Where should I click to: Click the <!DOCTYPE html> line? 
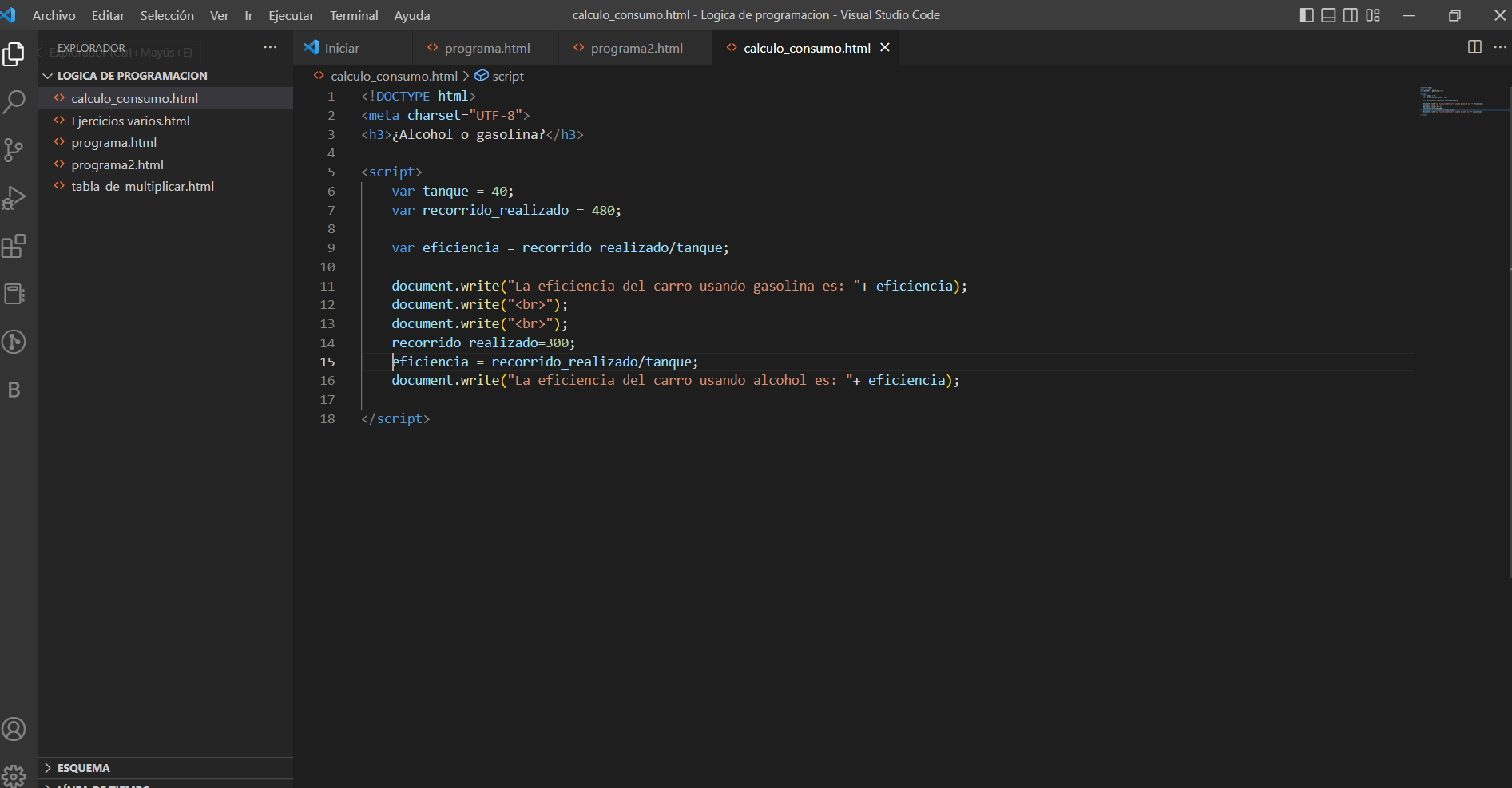click(x=419, y=96)
